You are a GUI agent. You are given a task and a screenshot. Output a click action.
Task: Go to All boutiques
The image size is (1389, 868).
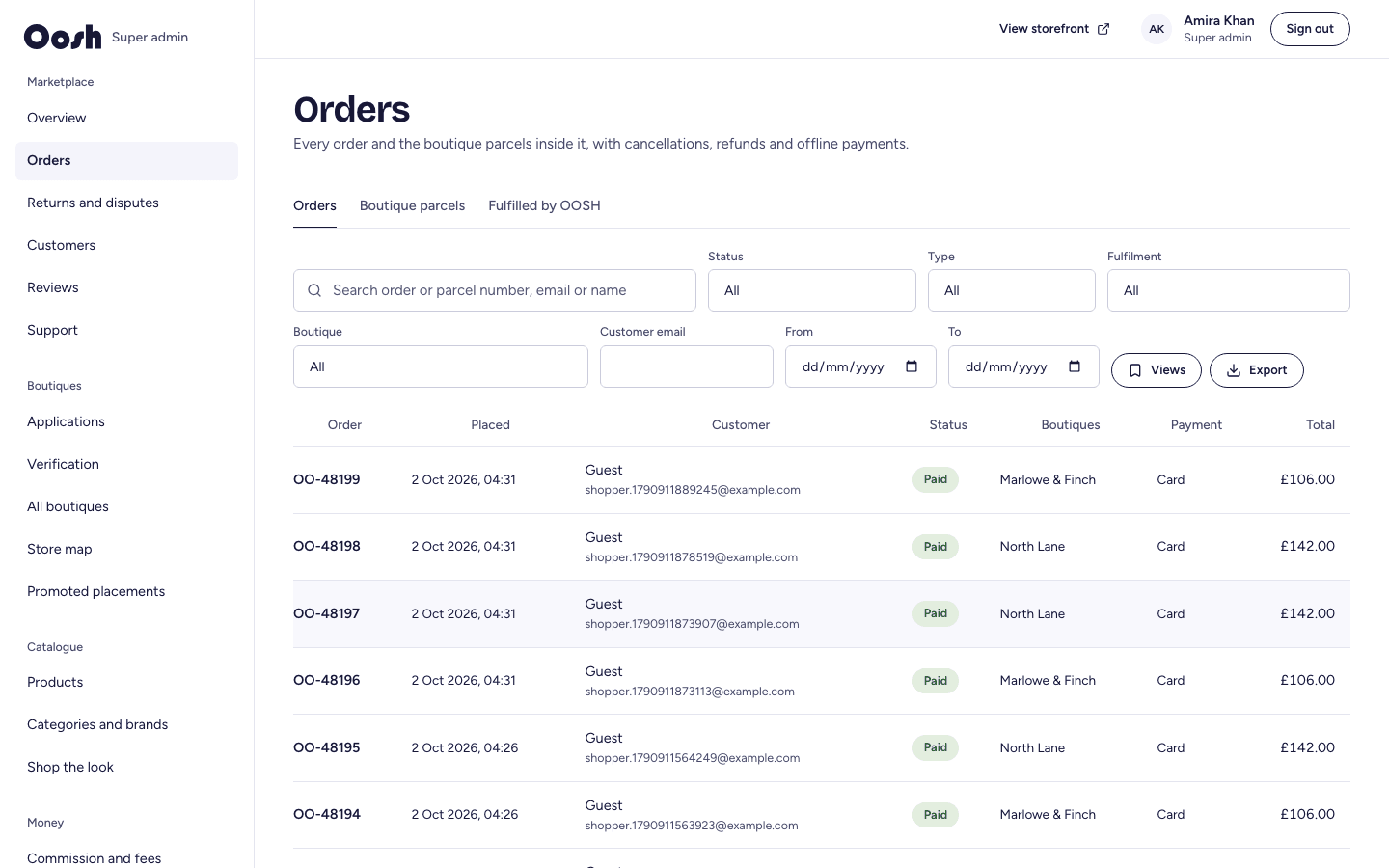tap(126, 507)
